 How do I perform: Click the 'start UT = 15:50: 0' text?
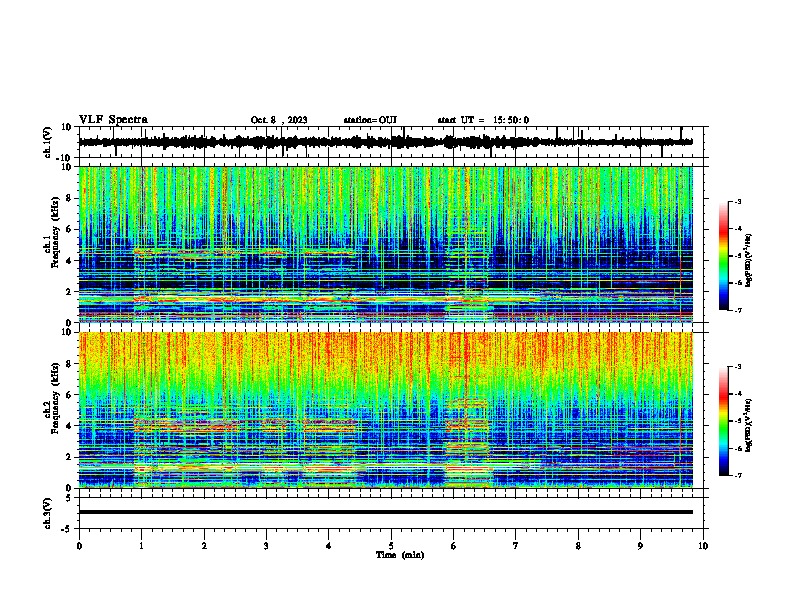[x=483, y=120]
